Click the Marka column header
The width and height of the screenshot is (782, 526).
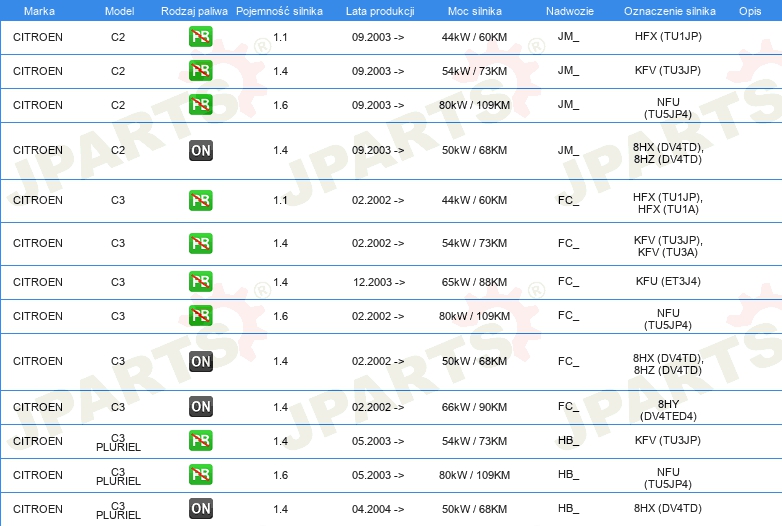(x=39, y=11)
